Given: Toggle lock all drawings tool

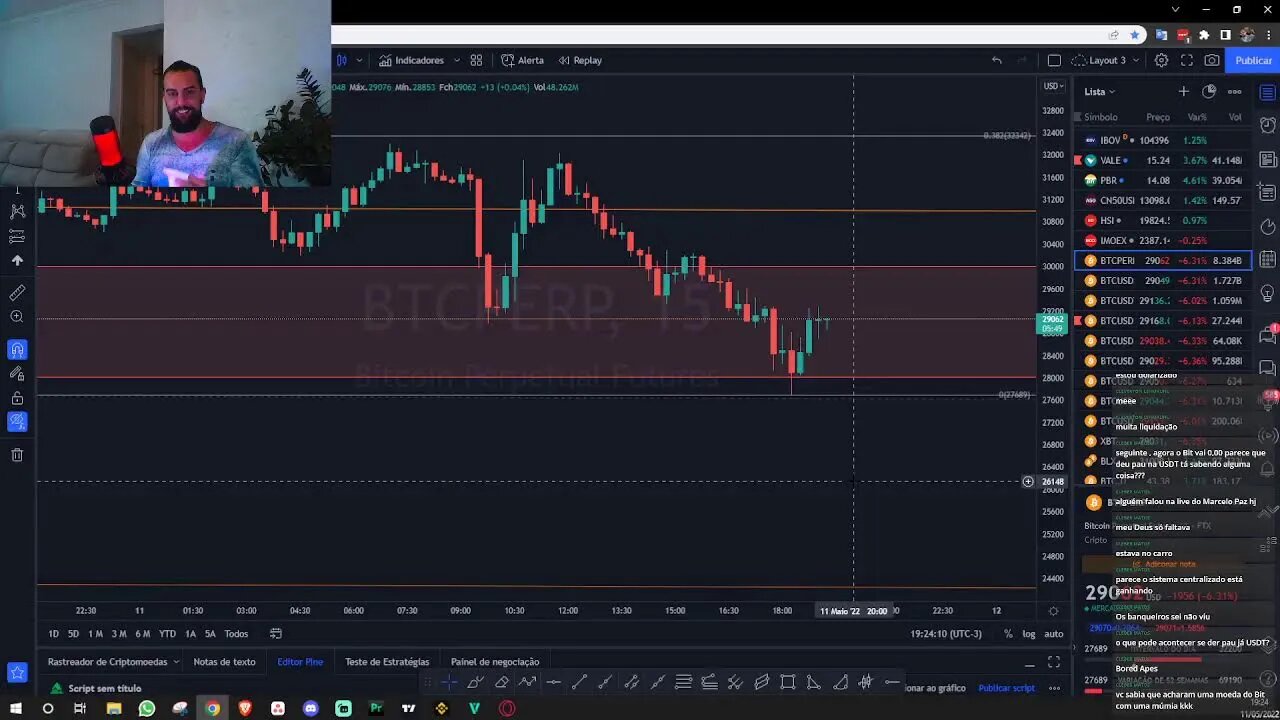Looking at the screenshot, I should tap(17, 398).
